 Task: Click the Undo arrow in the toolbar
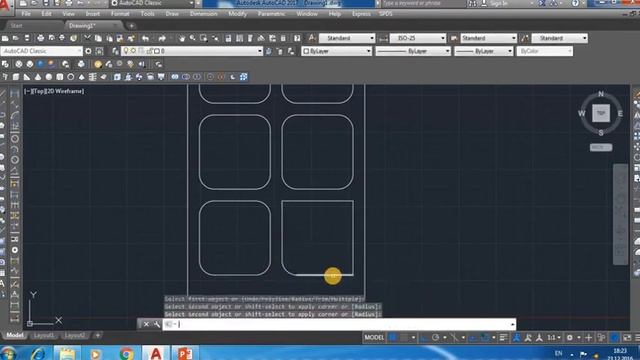click(x=145, y=38)
